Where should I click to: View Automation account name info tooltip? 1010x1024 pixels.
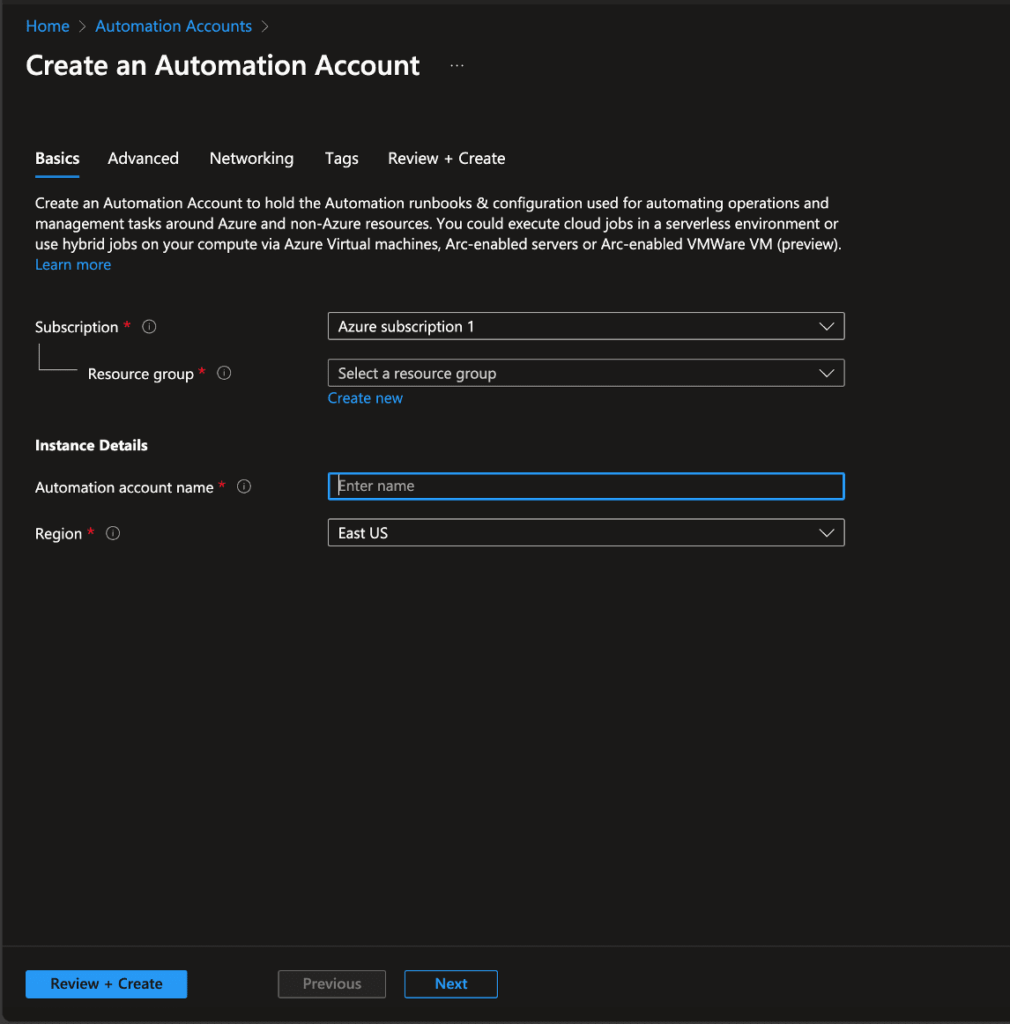pos(244,487)
